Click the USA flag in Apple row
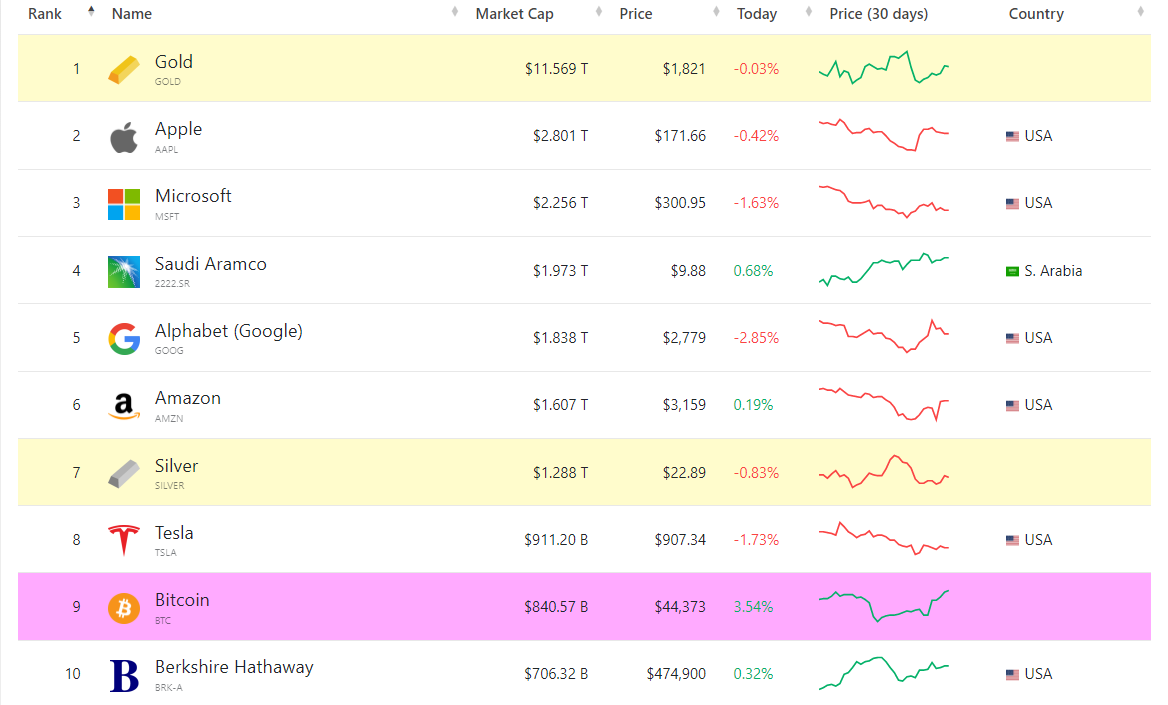The height and width of the screenshot is (705, 1168). coord(1012,136)
